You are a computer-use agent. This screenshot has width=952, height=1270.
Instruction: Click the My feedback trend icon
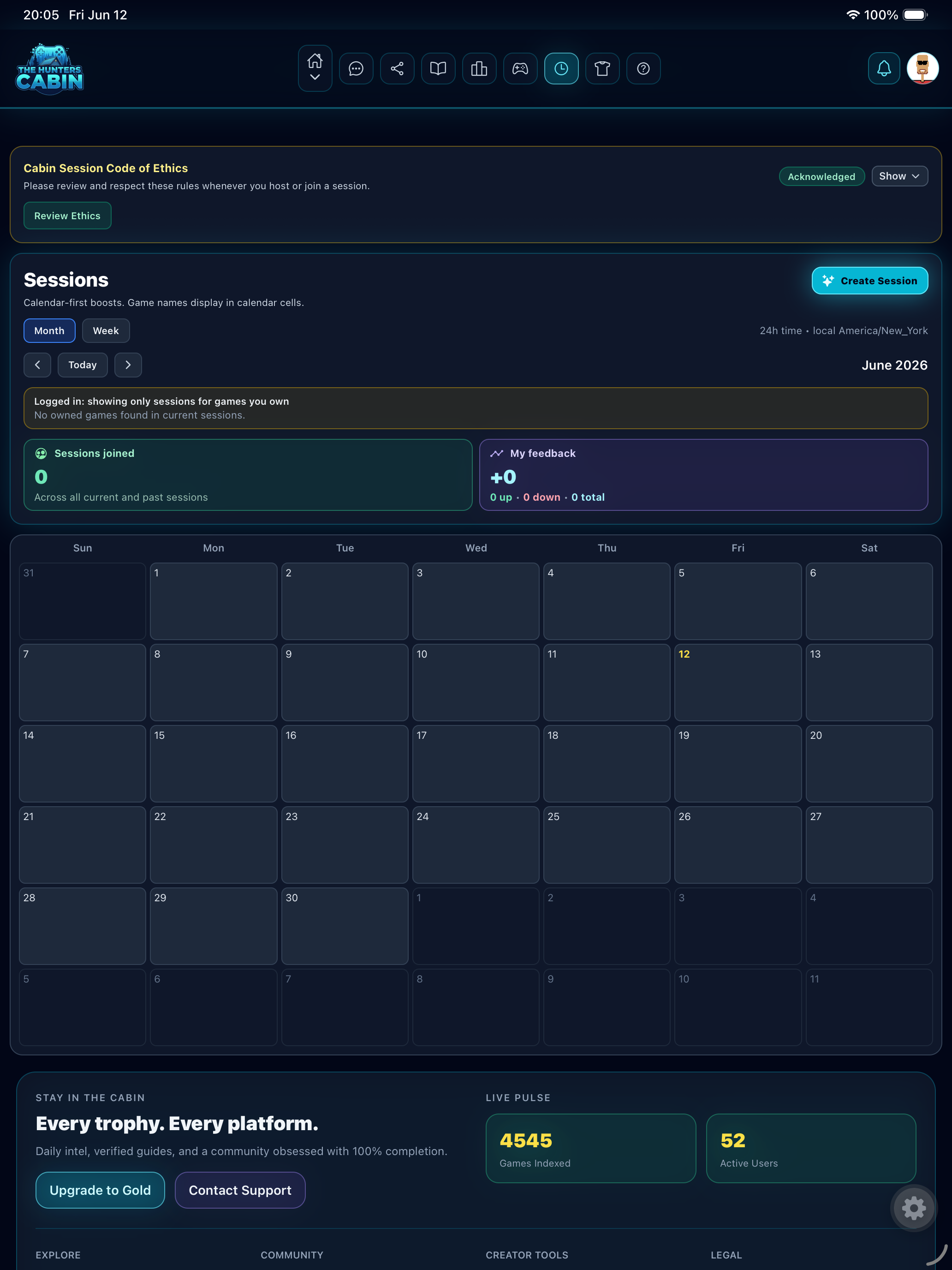pyautogui.click(x=496, y=454)
